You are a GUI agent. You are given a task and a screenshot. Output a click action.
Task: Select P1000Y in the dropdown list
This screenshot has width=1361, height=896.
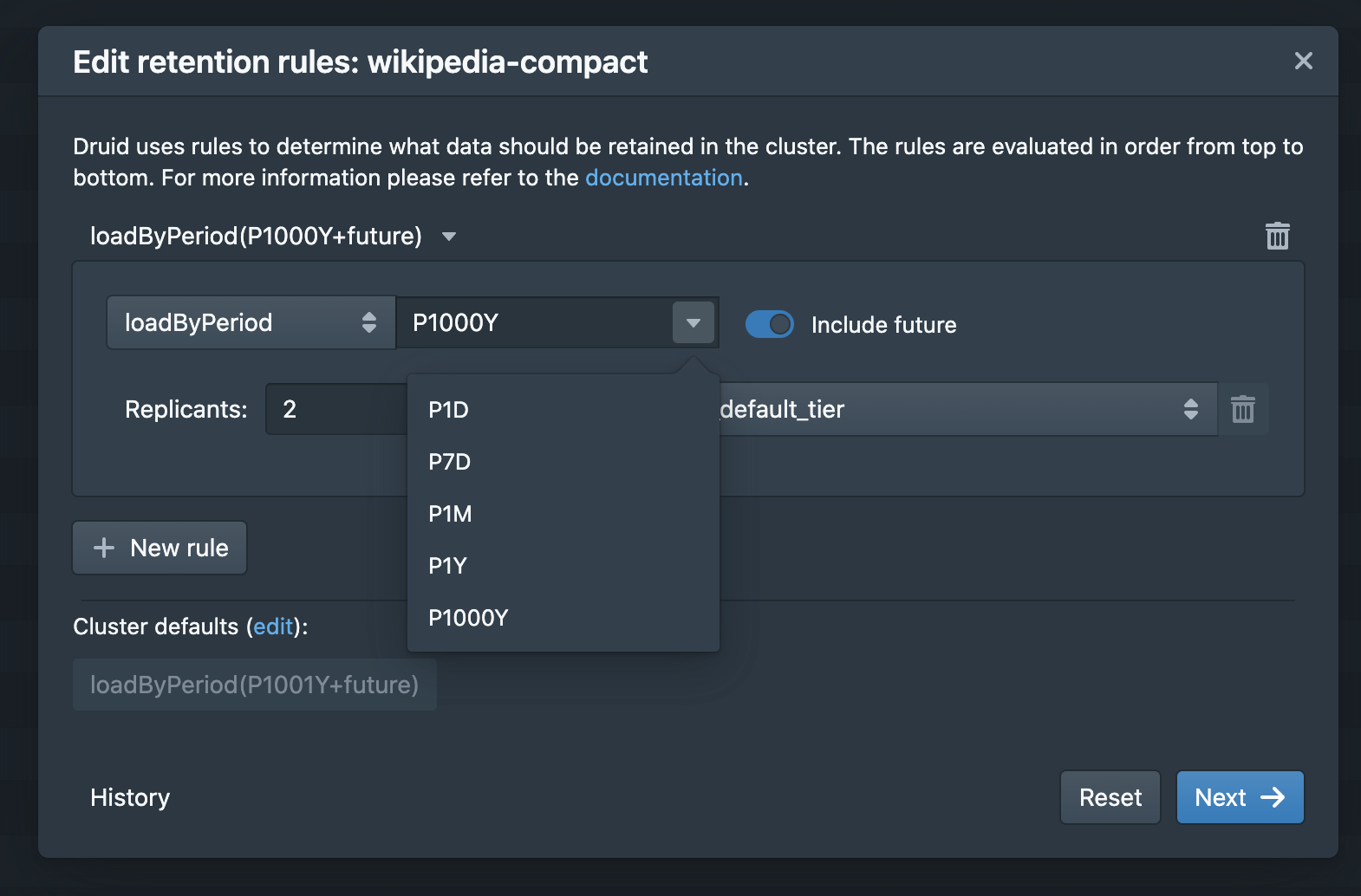tap(469, 618)
